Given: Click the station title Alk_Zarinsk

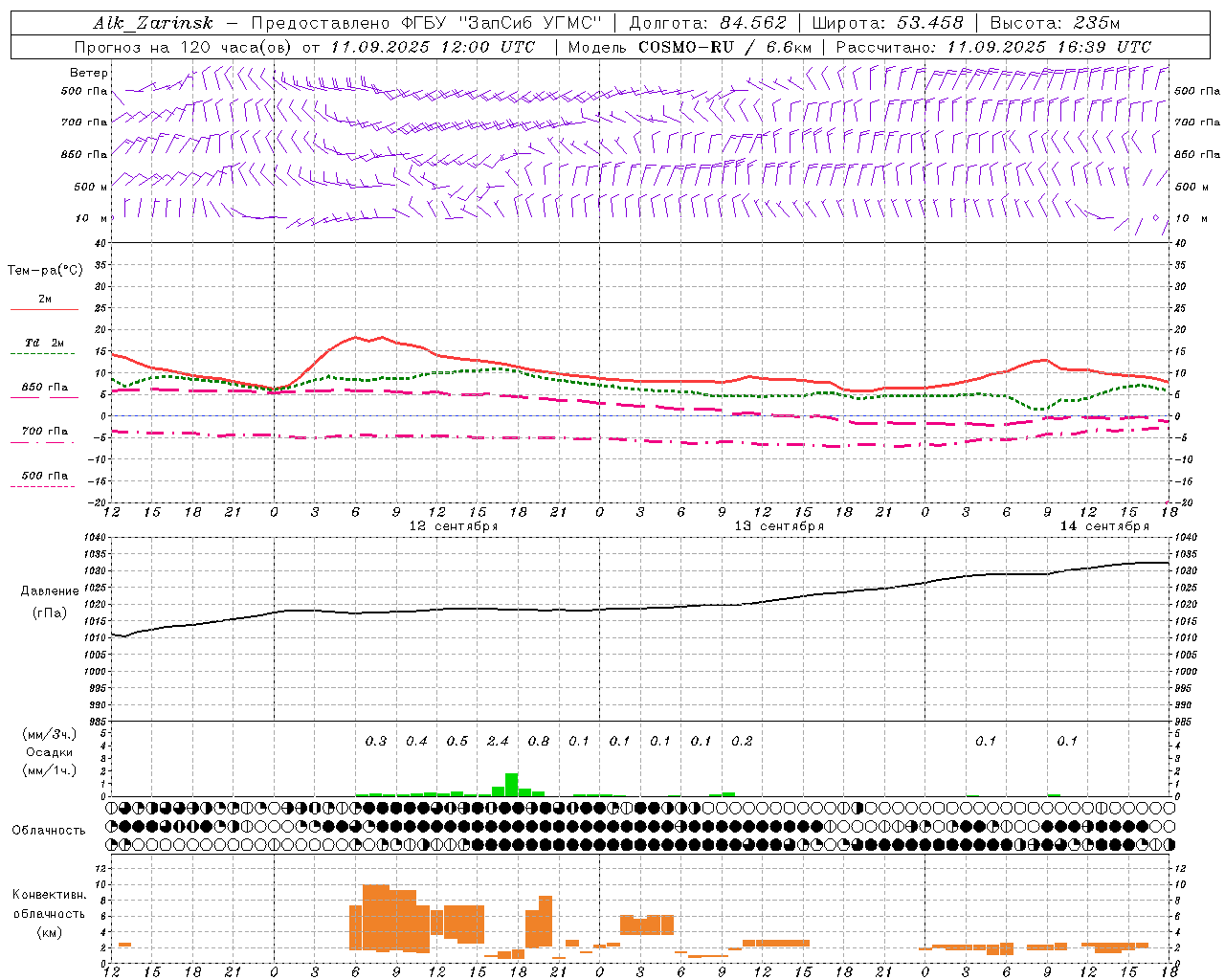Looking at the screenshot, I should (x=153, y=23).
